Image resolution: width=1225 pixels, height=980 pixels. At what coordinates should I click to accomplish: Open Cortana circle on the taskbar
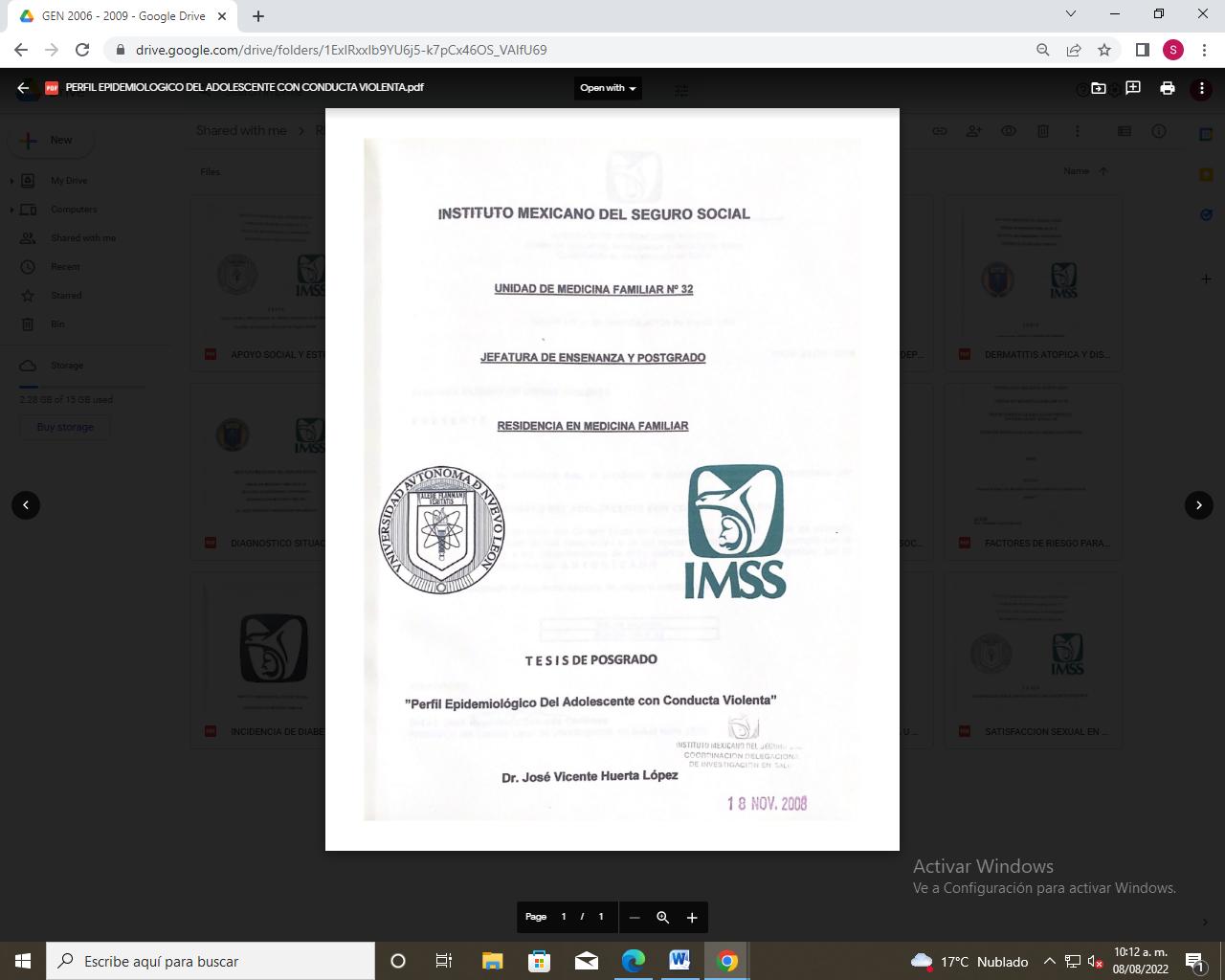click(x=398, y=961)
